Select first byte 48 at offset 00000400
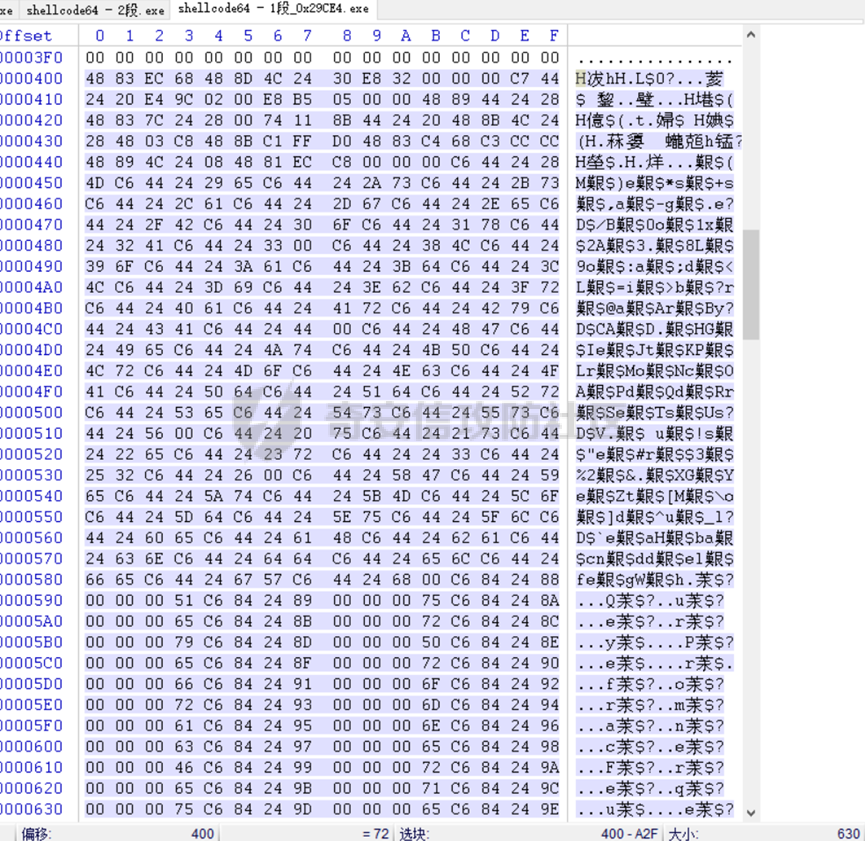This screenshot has width=865, height=841. click(98, 78)
